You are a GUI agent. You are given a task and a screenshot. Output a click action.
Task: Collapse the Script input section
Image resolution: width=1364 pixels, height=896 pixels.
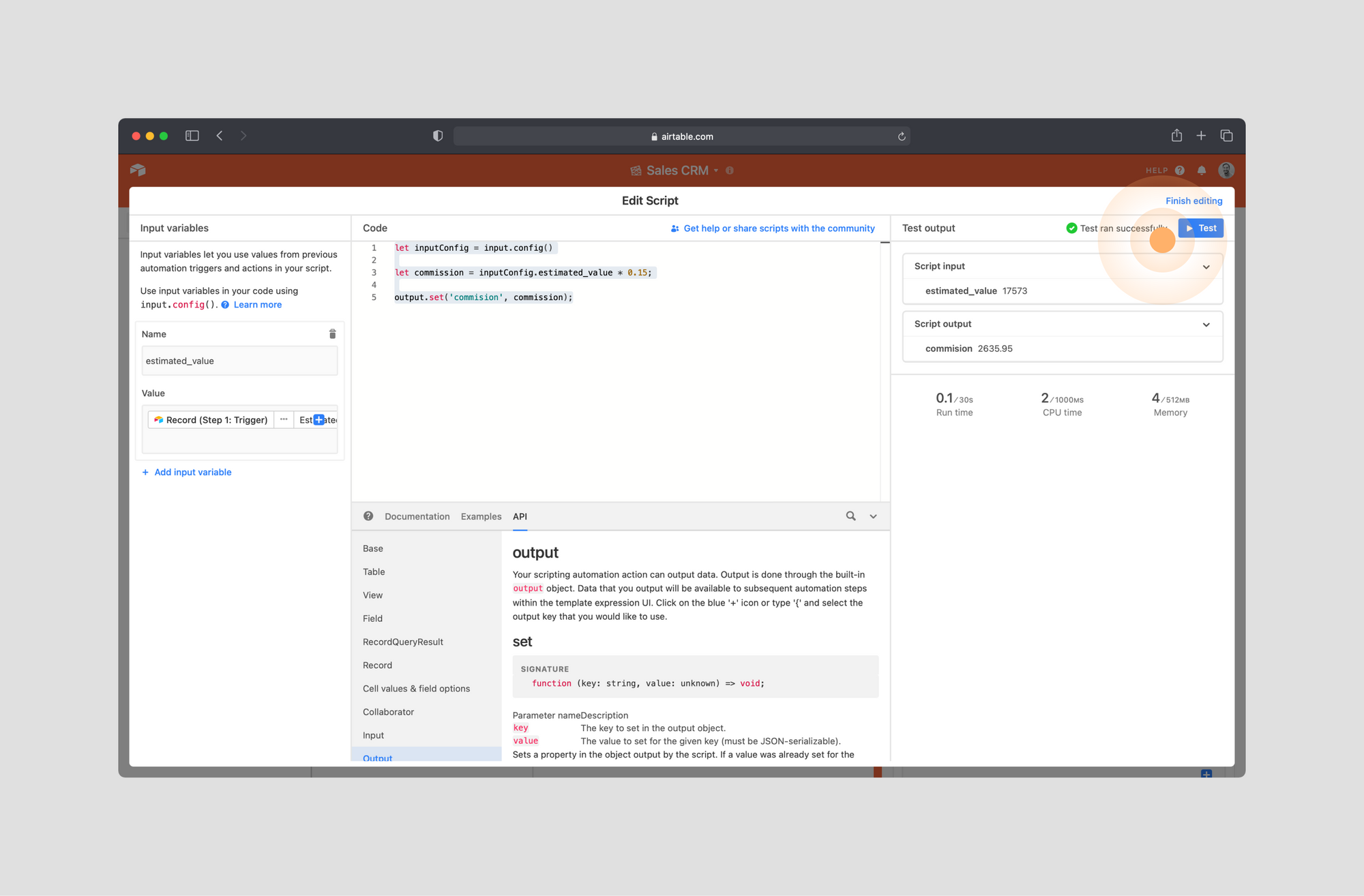click(x=1206, y=267)
